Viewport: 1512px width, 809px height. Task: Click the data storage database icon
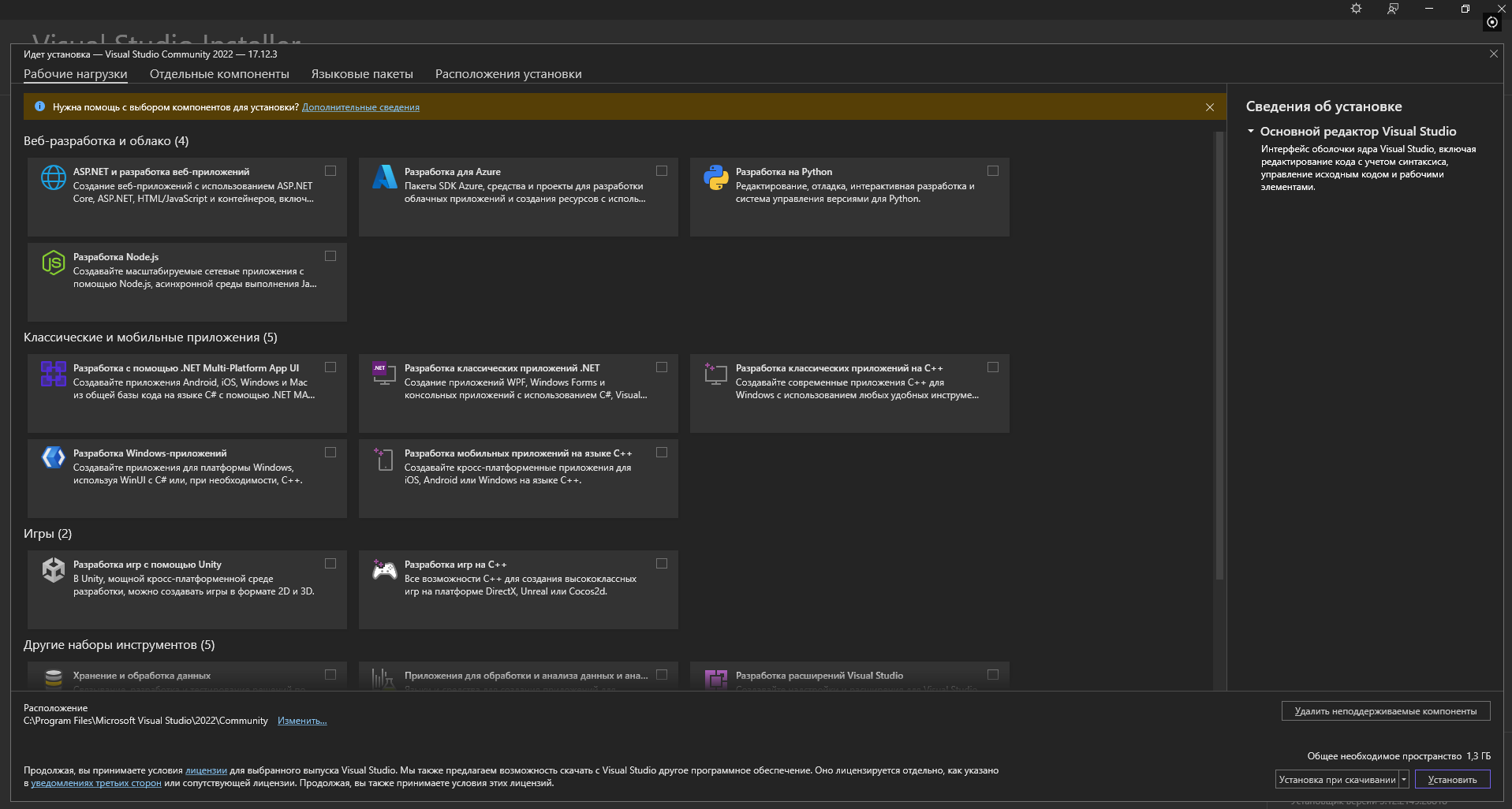point(54,679)
